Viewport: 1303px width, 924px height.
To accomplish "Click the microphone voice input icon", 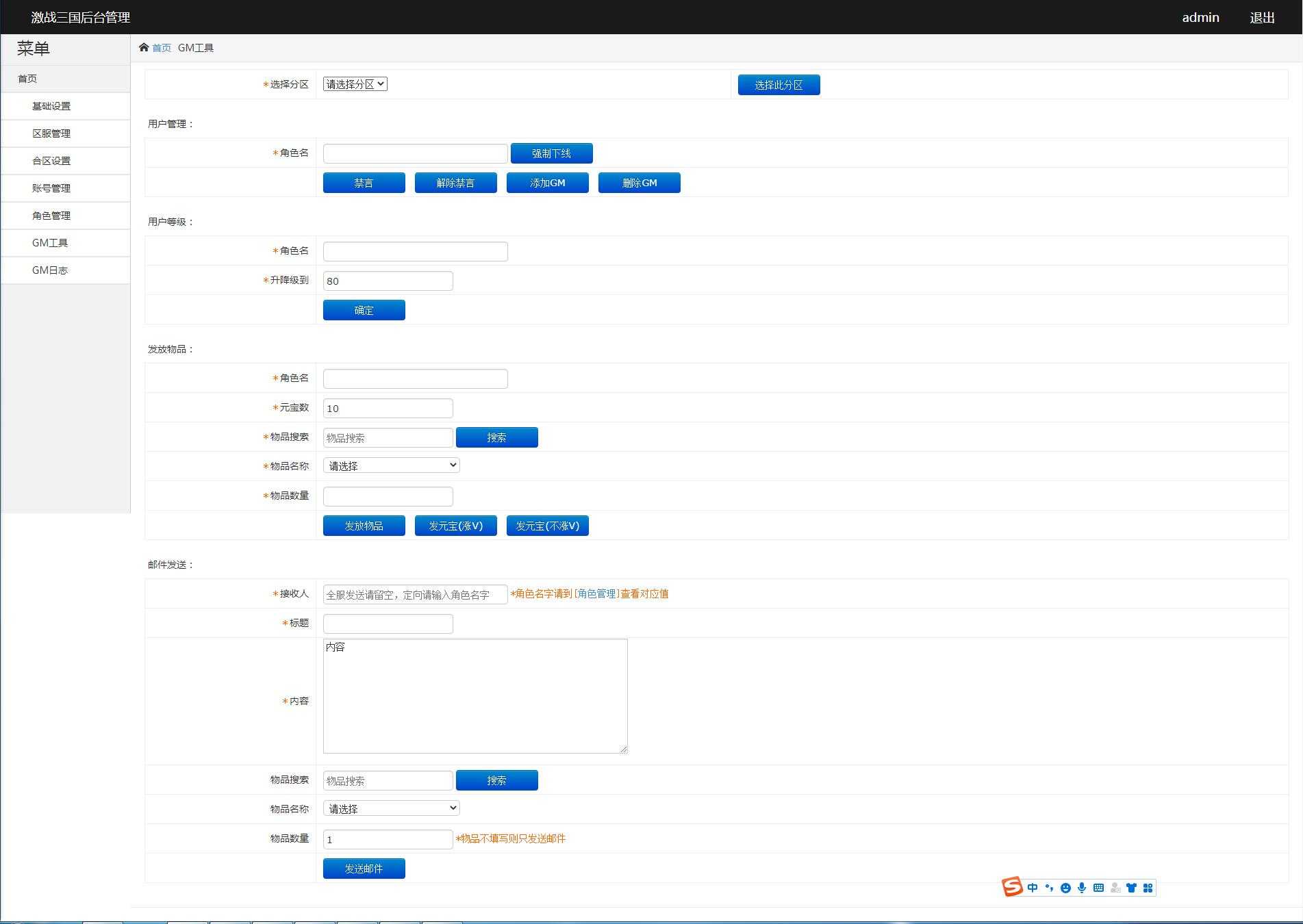I will tap(1082, 888).
